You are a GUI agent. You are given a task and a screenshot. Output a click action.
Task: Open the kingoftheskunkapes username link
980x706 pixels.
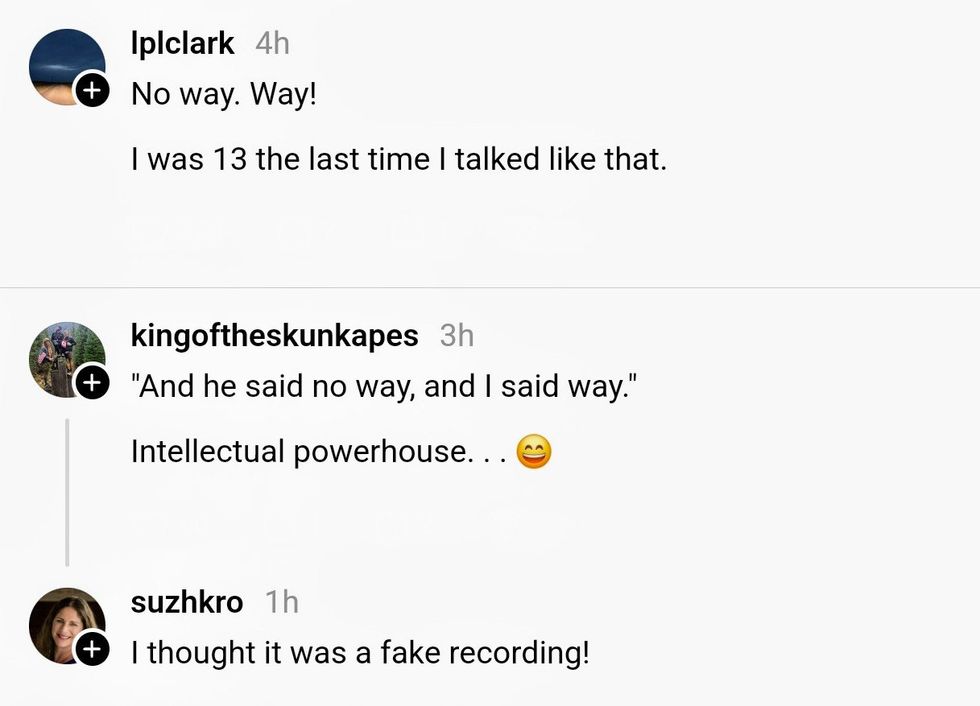274,335
